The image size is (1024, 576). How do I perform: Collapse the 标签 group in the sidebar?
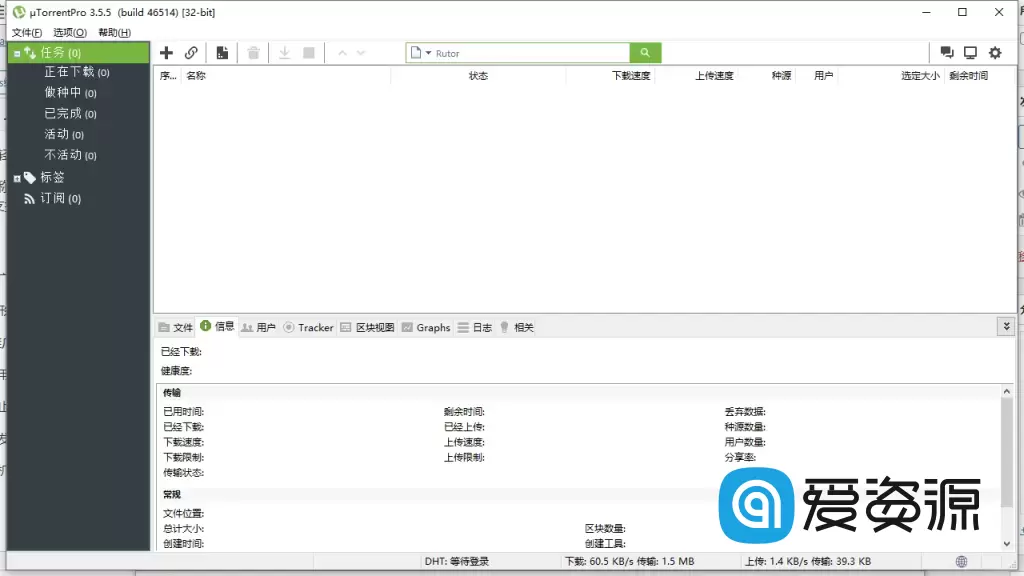16,177
